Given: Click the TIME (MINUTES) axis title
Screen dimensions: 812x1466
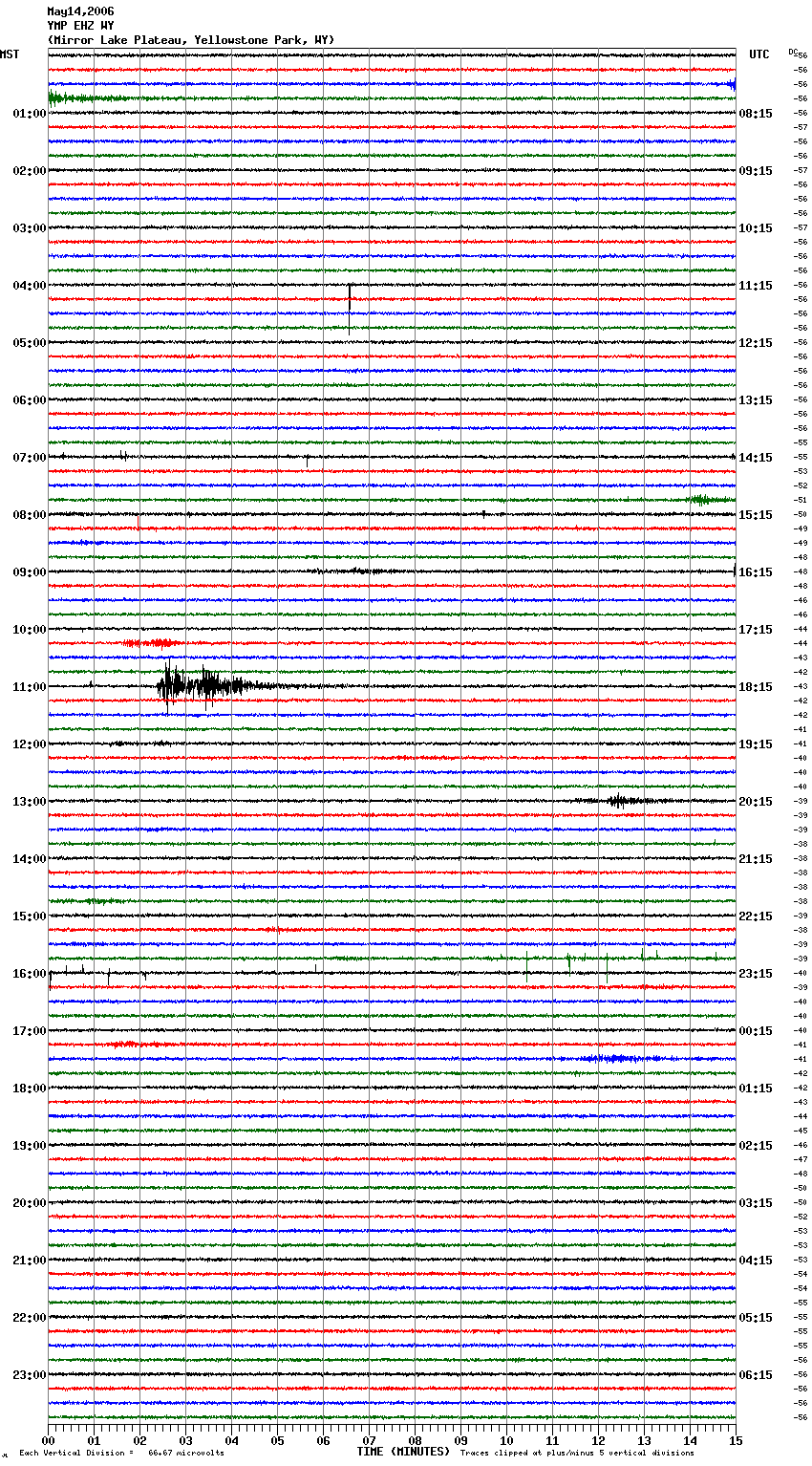Looking at the screenshot, I should point(403,1452).
